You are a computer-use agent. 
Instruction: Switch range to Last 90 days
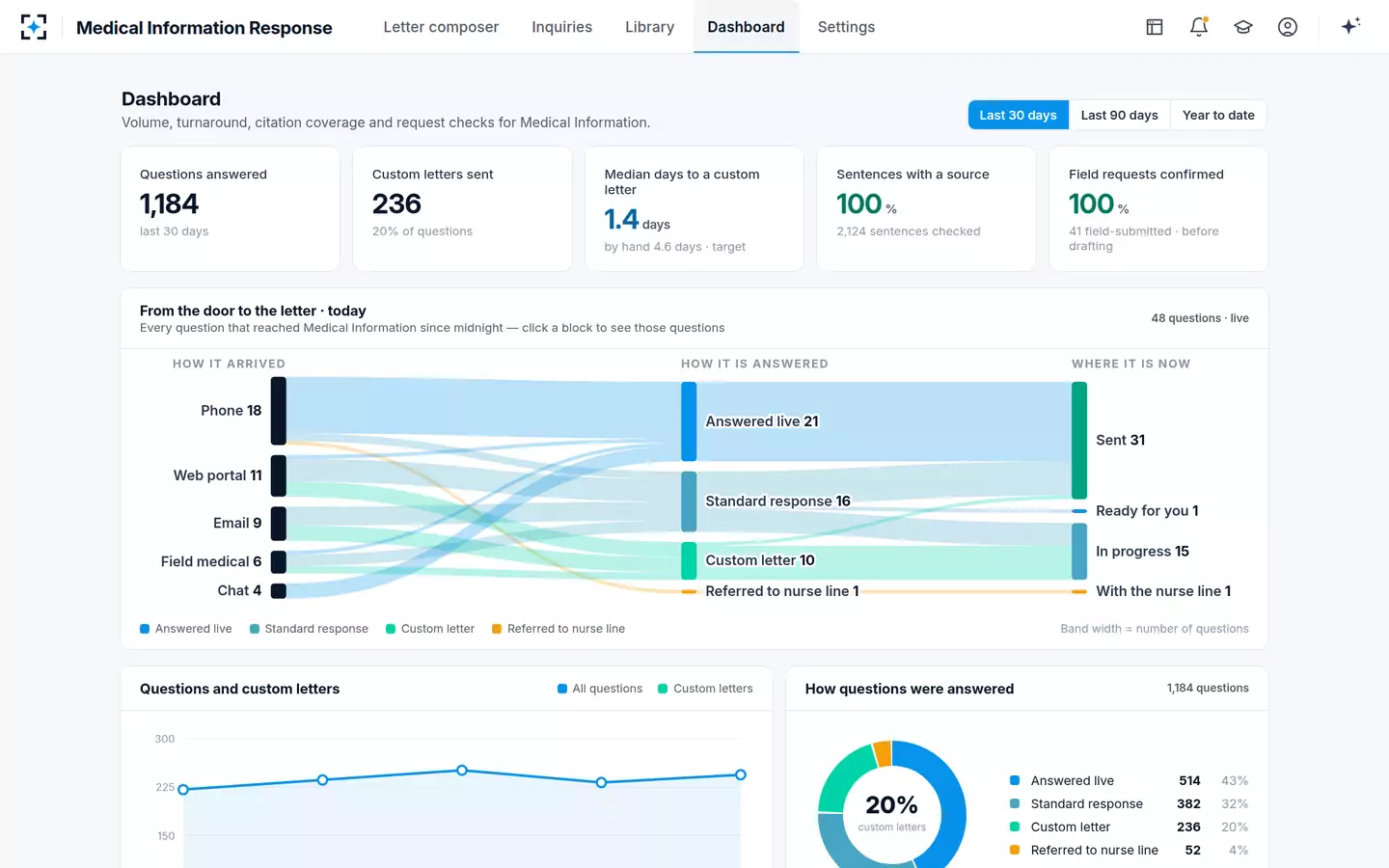click(x=1119, y=115)
